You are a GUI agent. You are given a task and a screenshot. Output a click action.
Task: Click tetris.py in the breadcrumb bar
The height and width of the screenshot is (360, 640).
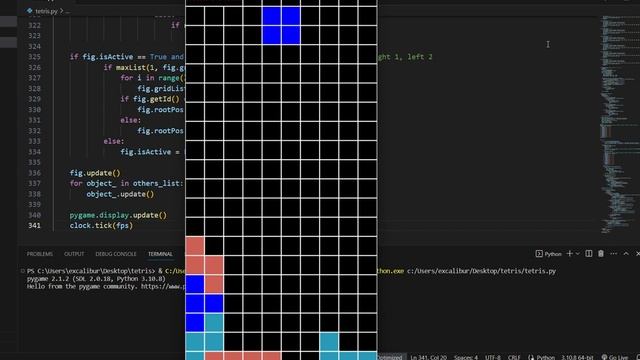pyautogui.click(x=46, y=11)
